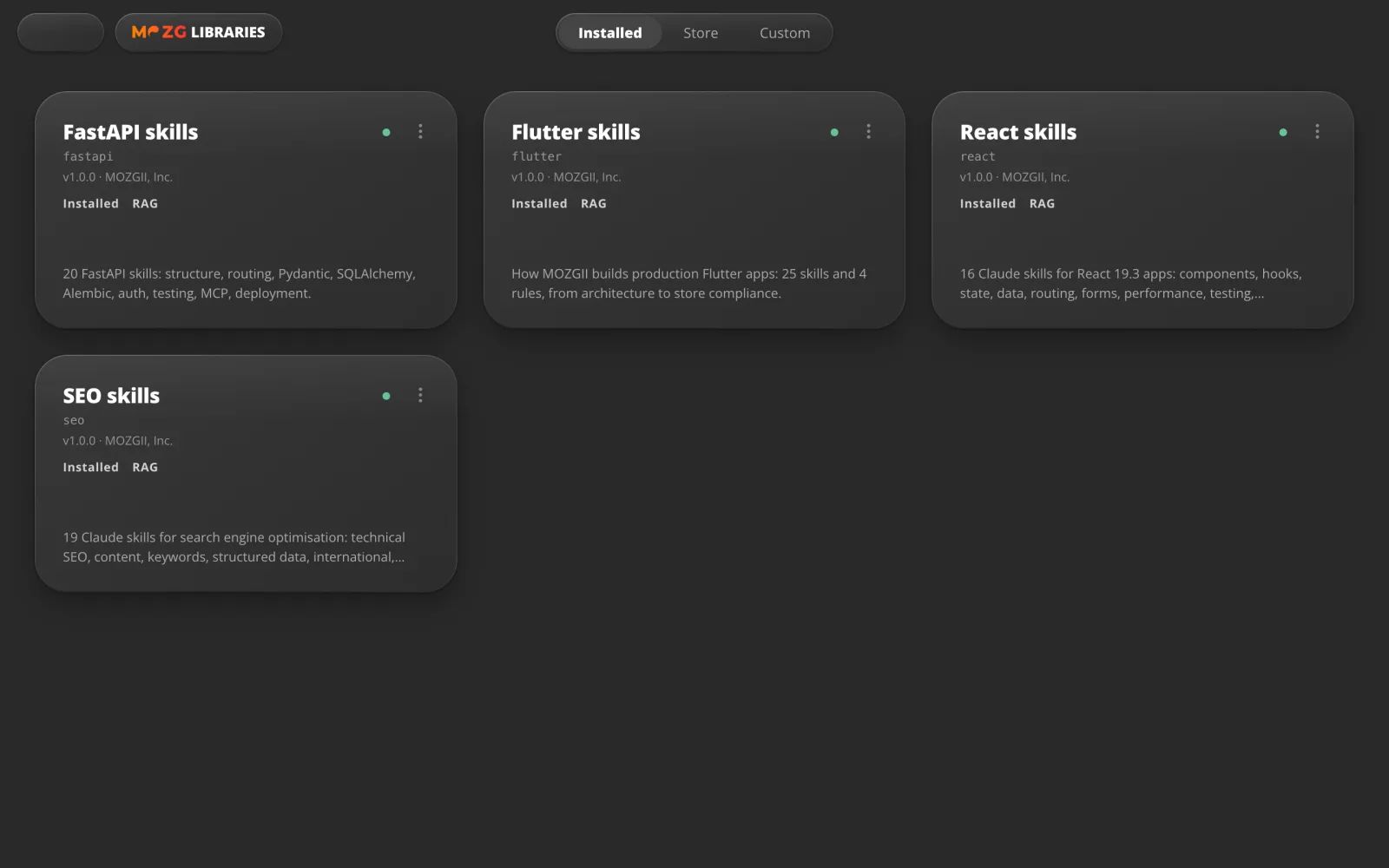The image size is (1389, 868).
Task: Click the Installed tag on Flutter skills card
Action: point(539,203)
